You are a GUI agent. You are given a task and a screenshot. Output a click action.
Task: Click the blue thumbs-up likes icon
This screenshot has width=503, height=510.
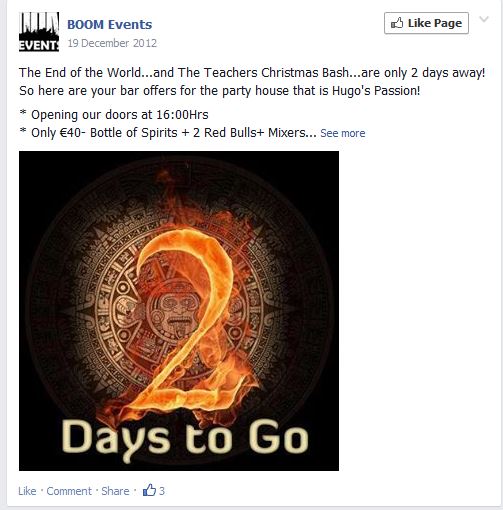point(149,490)
